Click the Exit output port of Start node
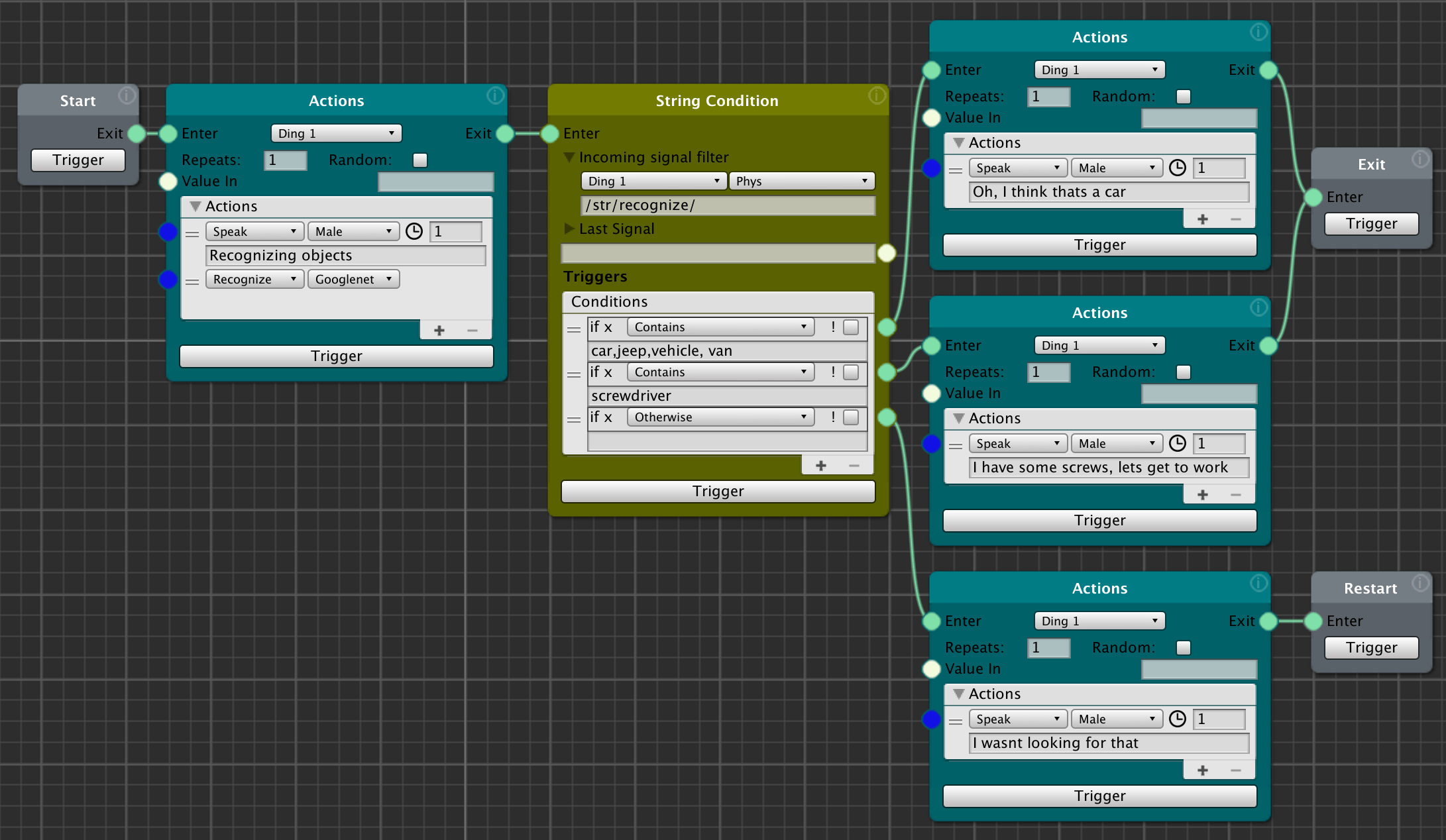The image size is (1446, 840). click(x=137, y=134)
